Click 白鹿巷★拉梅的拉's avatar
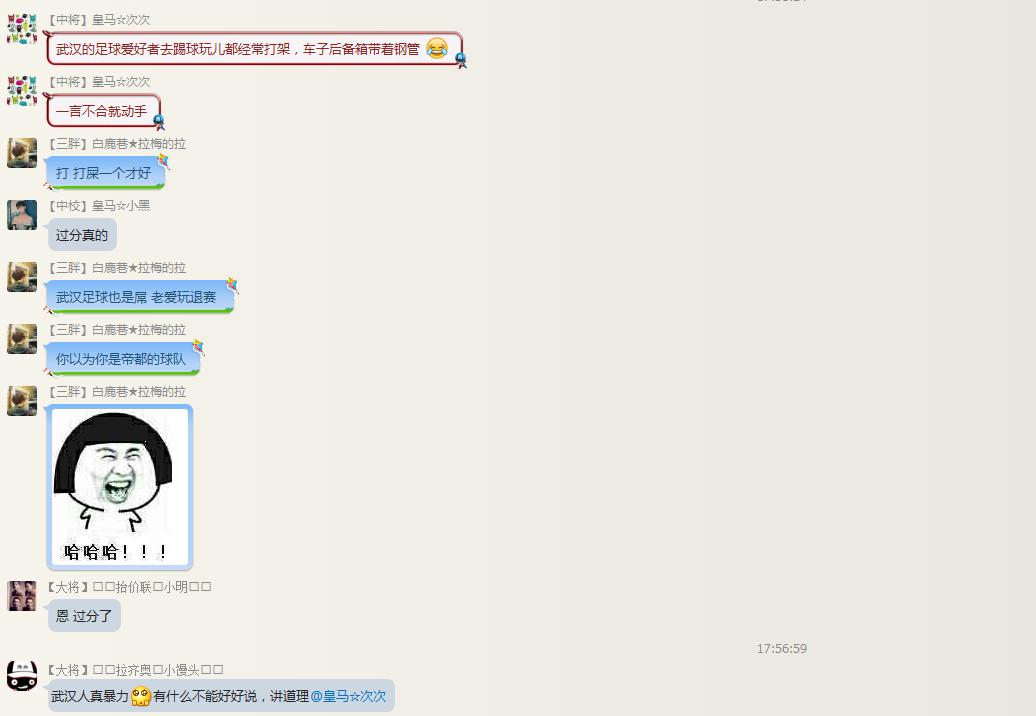The height and width of the screenshot is (716, 1036). [22, 153]
